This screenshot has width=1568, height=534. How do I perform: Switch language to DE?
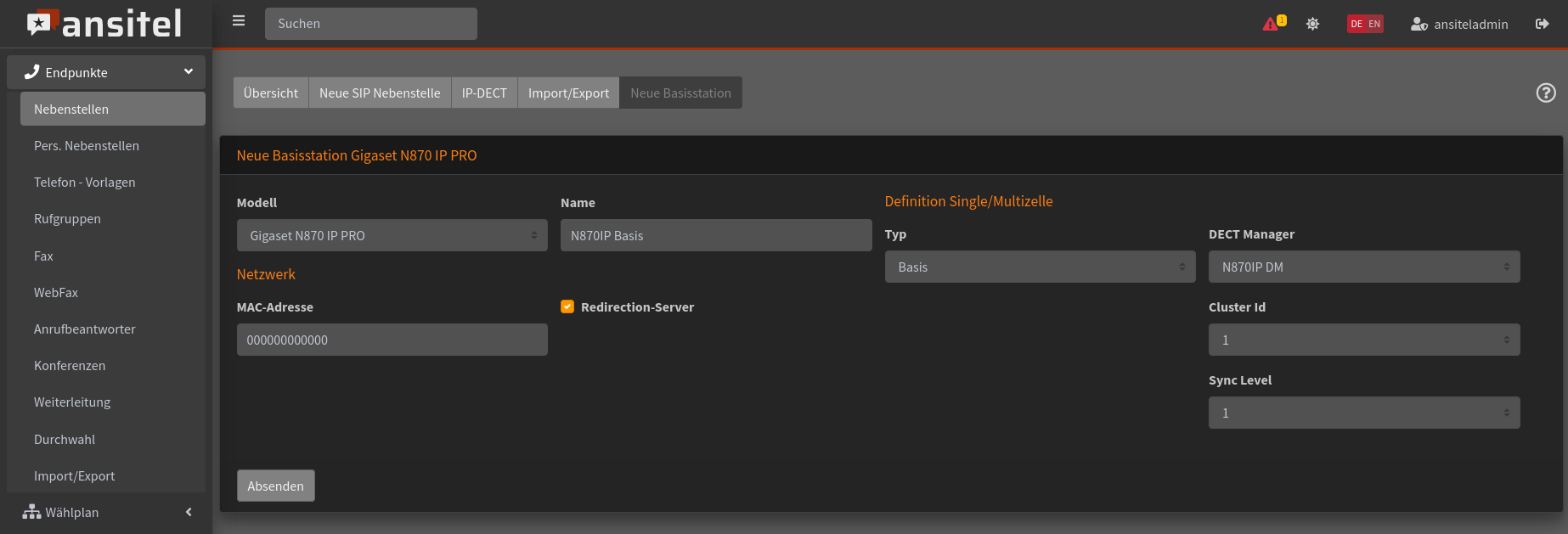coord(1356,24)
